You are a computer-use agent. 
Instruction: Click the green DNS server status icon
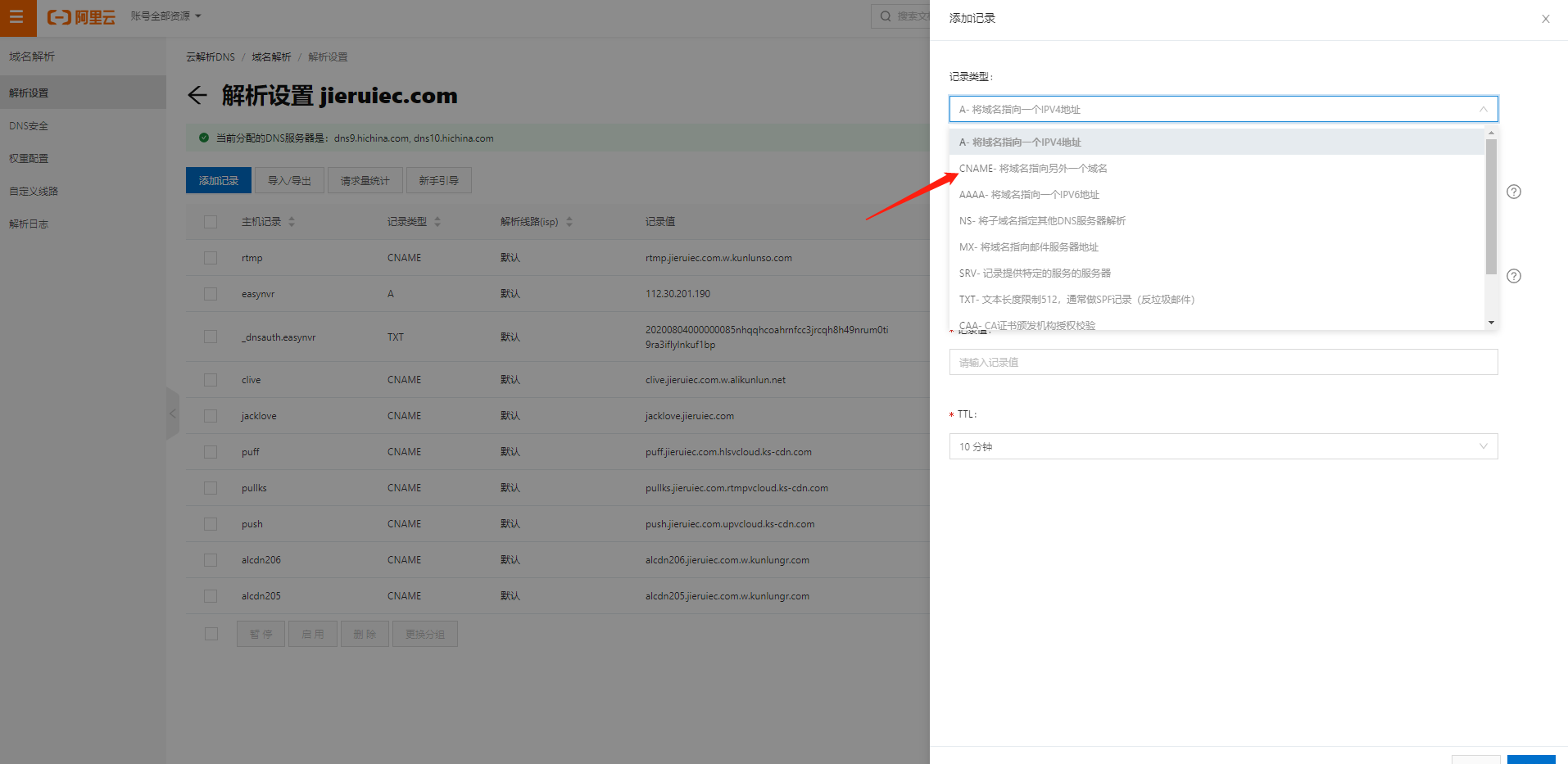204,138
